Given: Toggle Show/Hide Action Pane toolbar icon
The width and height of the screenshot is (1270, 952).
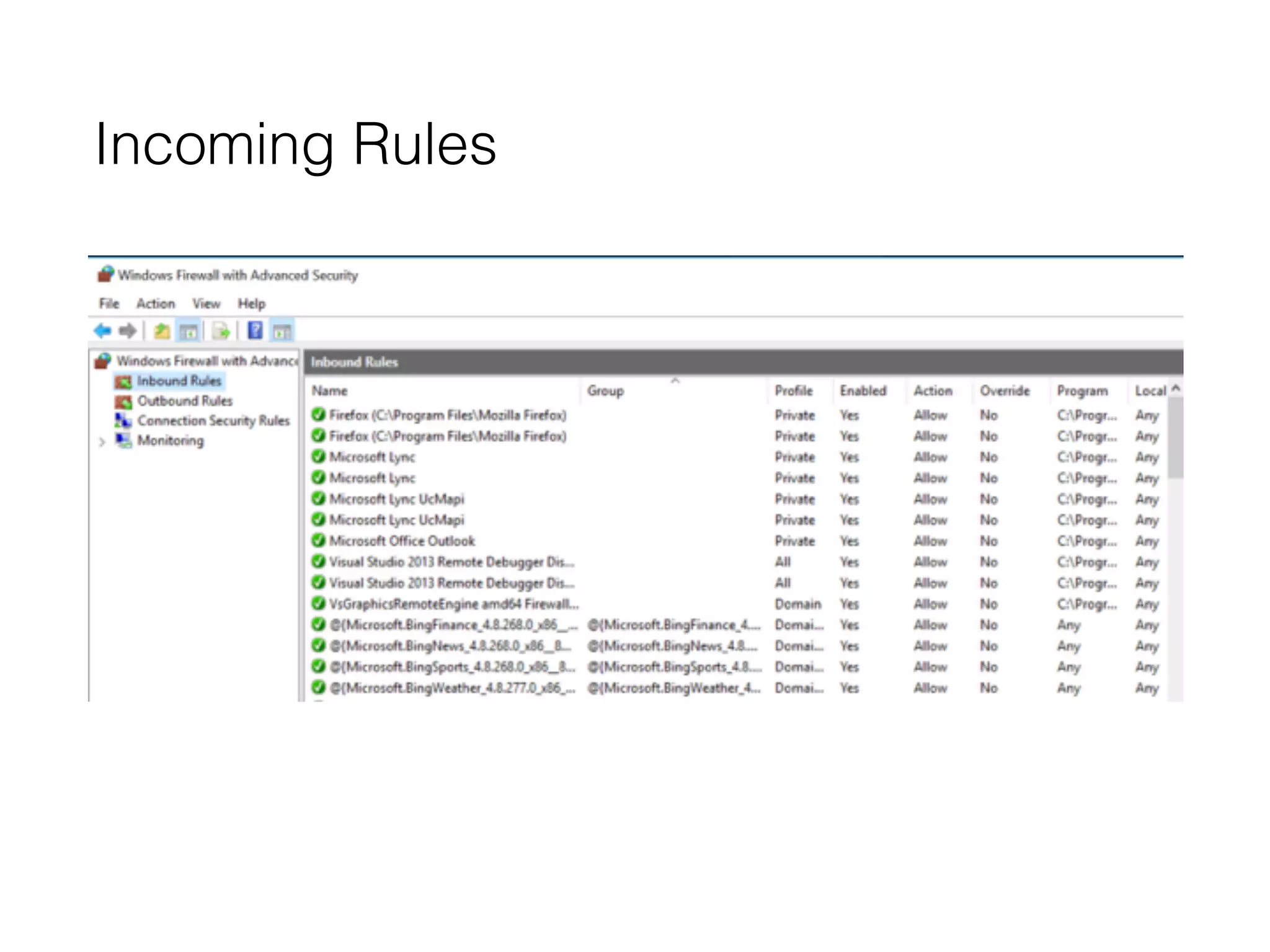Looking at the screenshot, I should (x=282, y=332).
